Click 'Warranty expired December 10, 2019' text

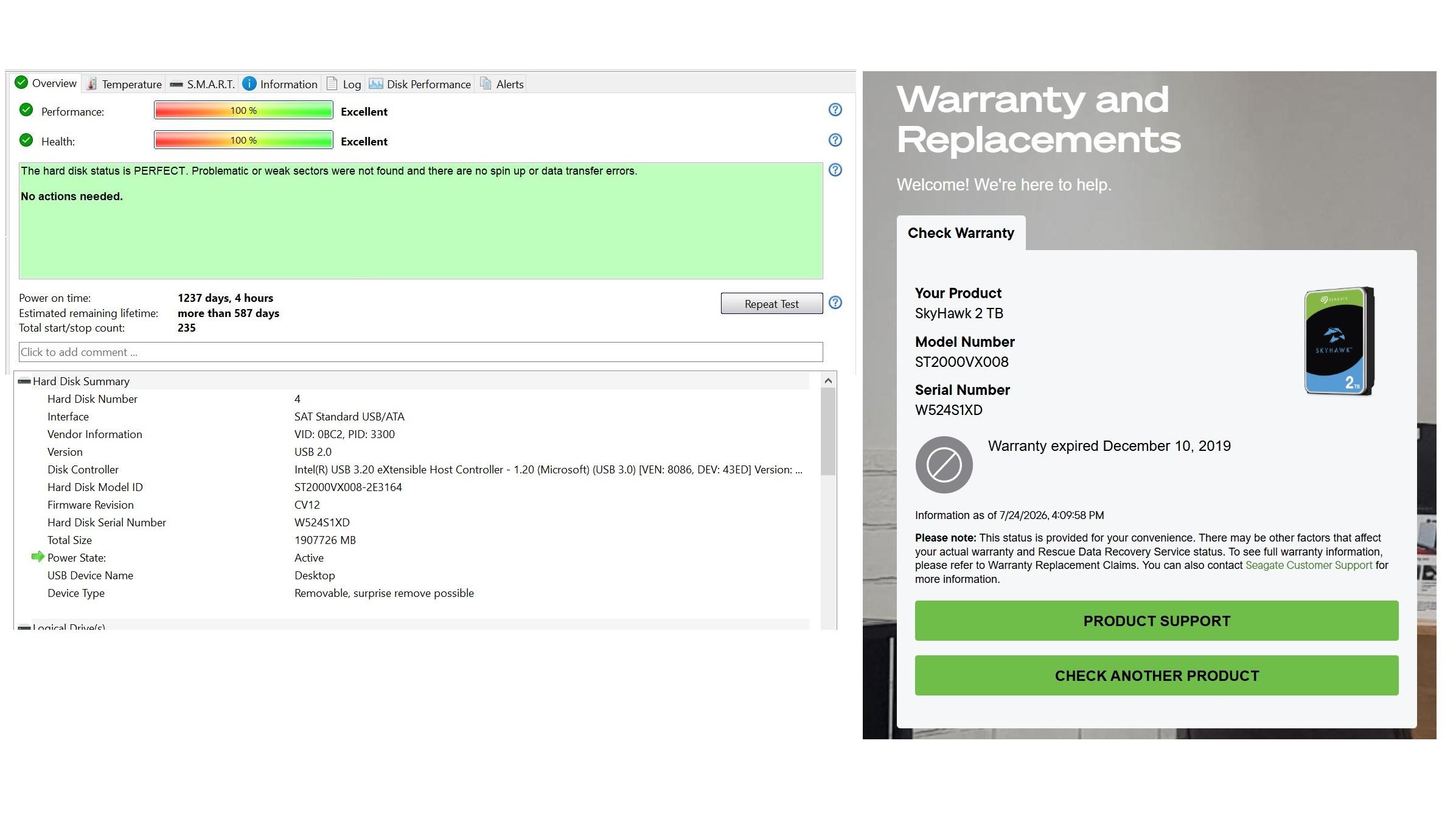[x=1109, y=446]
